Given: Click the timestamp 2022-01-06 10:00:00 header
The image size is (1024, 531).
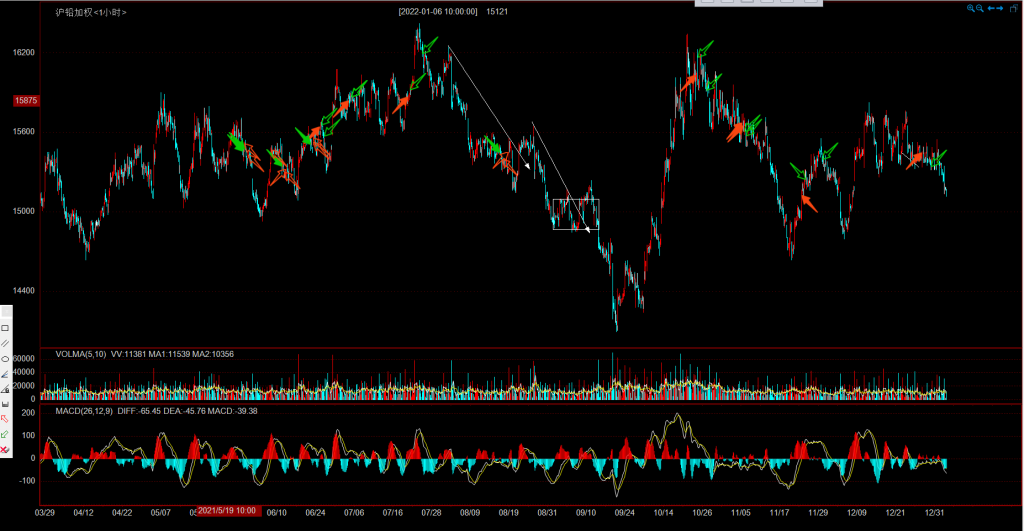Looking at the screenshot, I should point(438,11).
